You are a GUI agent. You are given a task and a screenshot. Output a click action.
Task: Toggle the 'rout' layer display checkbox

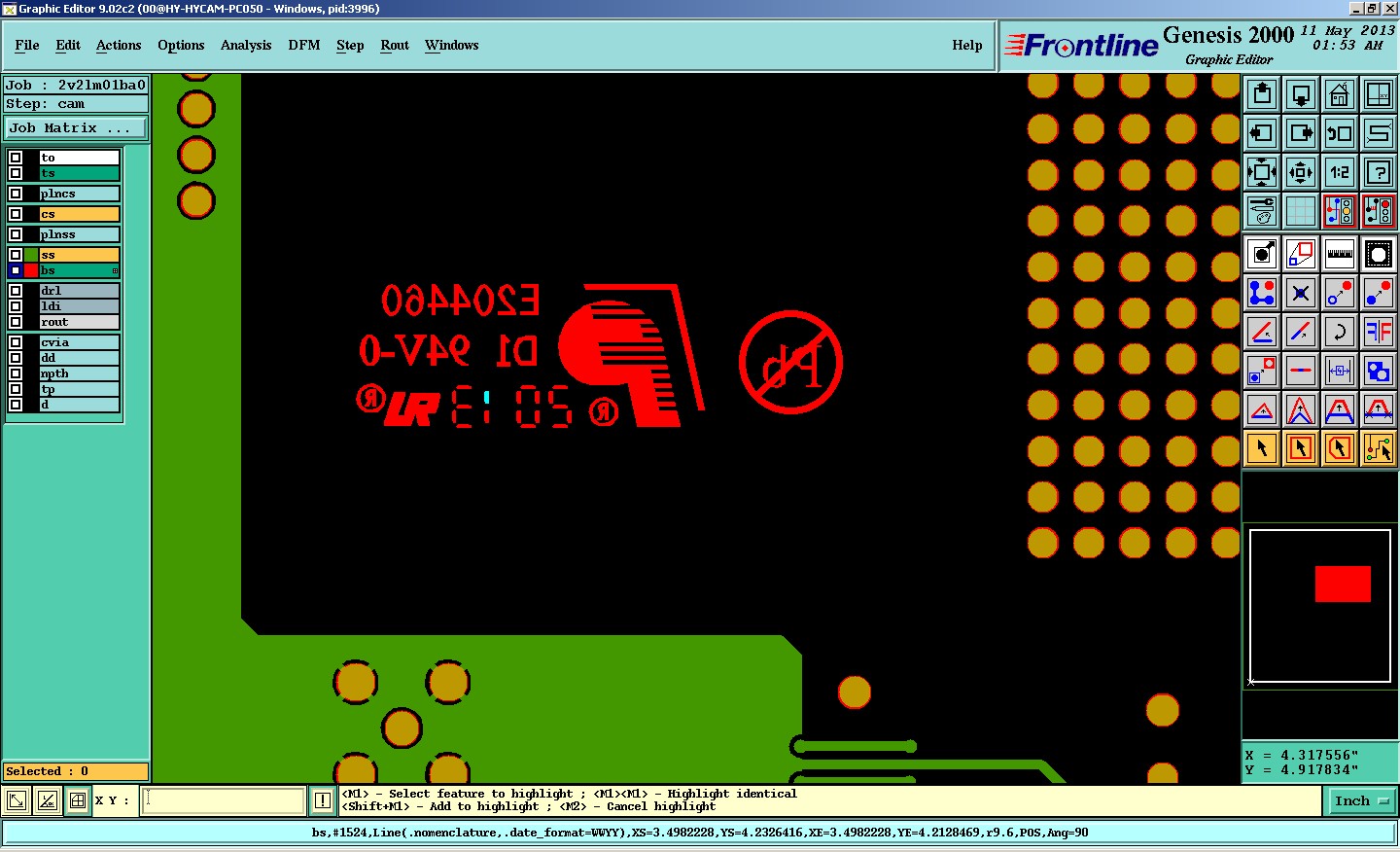coord(16,322)
